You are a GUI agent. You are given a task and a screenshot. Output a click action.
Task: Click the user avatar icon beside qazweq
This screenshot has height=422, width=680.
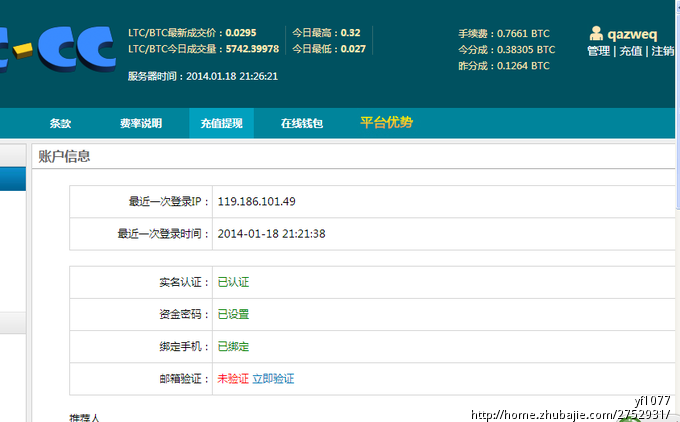[596, 33]
